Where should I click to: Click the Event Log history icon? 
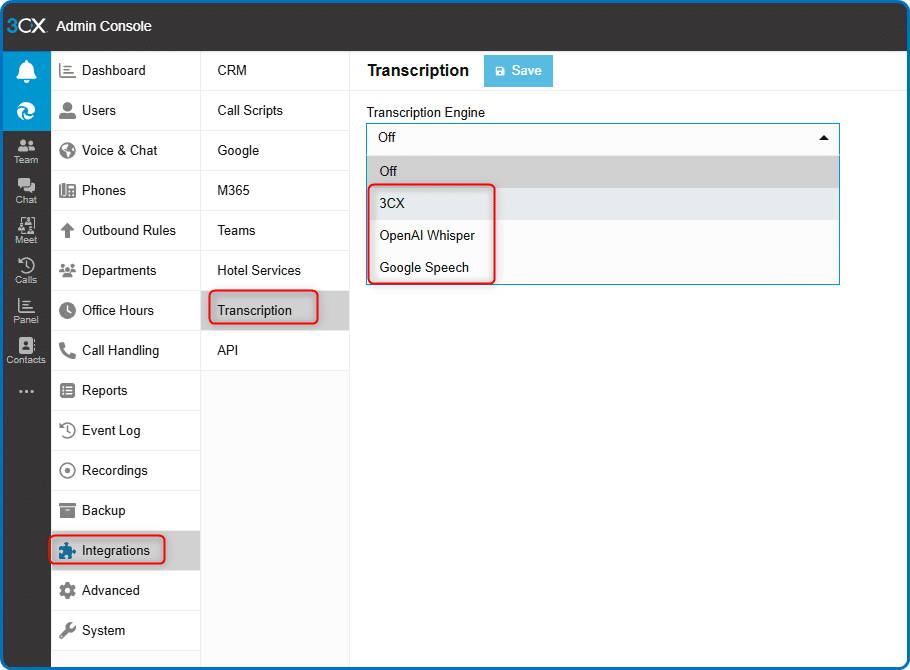tap(67, 430)
